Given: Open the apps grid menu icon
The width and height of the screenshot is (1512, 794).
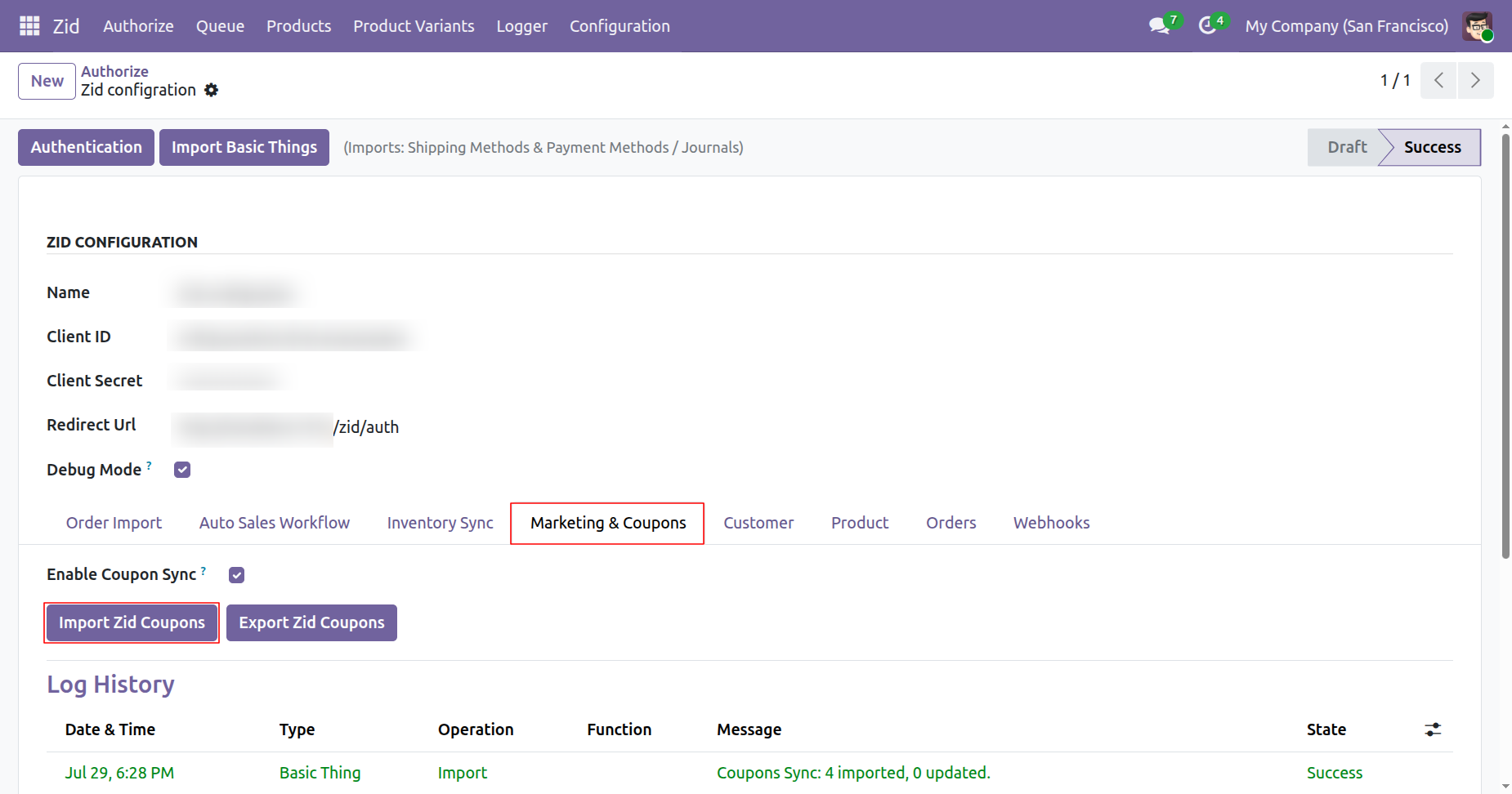Looking at the screenshot, I should click(x=29, y=26).
